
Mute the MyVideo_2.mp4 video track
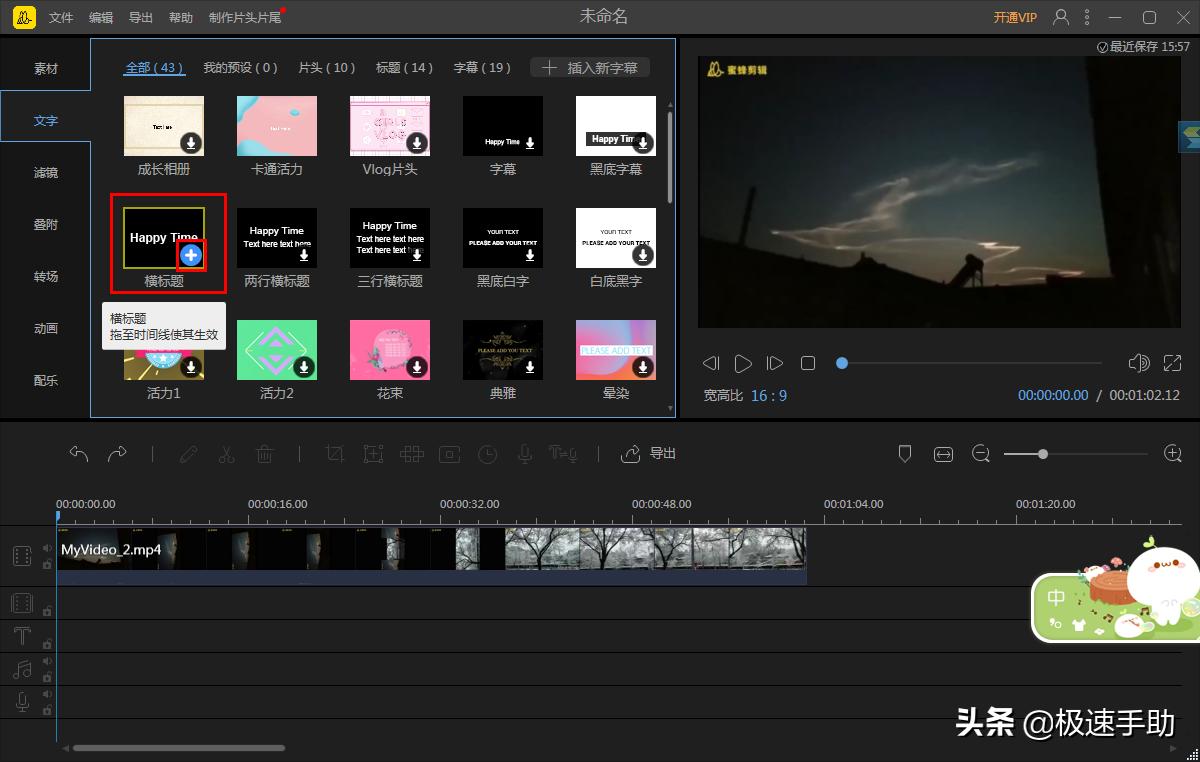coord(47,548)
